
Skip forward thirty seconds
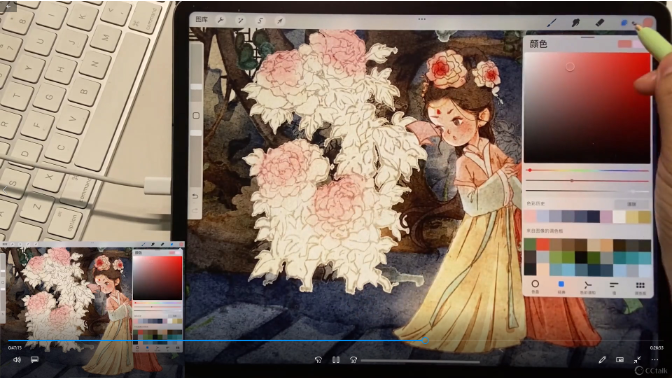354,360
